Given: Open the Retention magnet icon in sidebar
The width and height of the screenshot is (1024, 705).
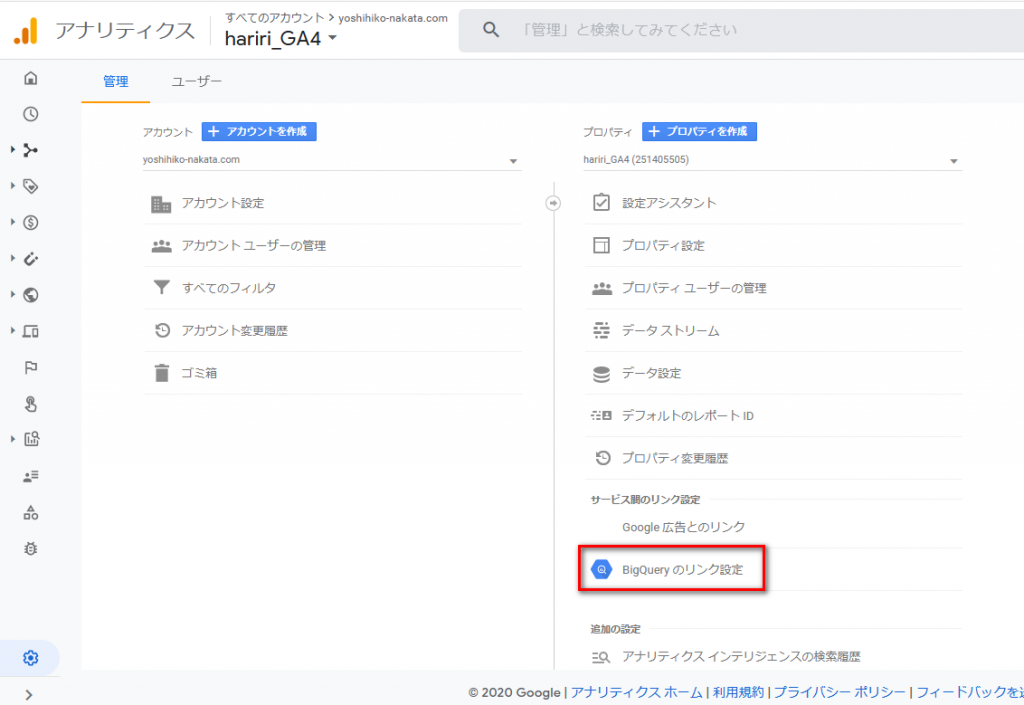Looking at the screenshot, I should tap(31, 259).
